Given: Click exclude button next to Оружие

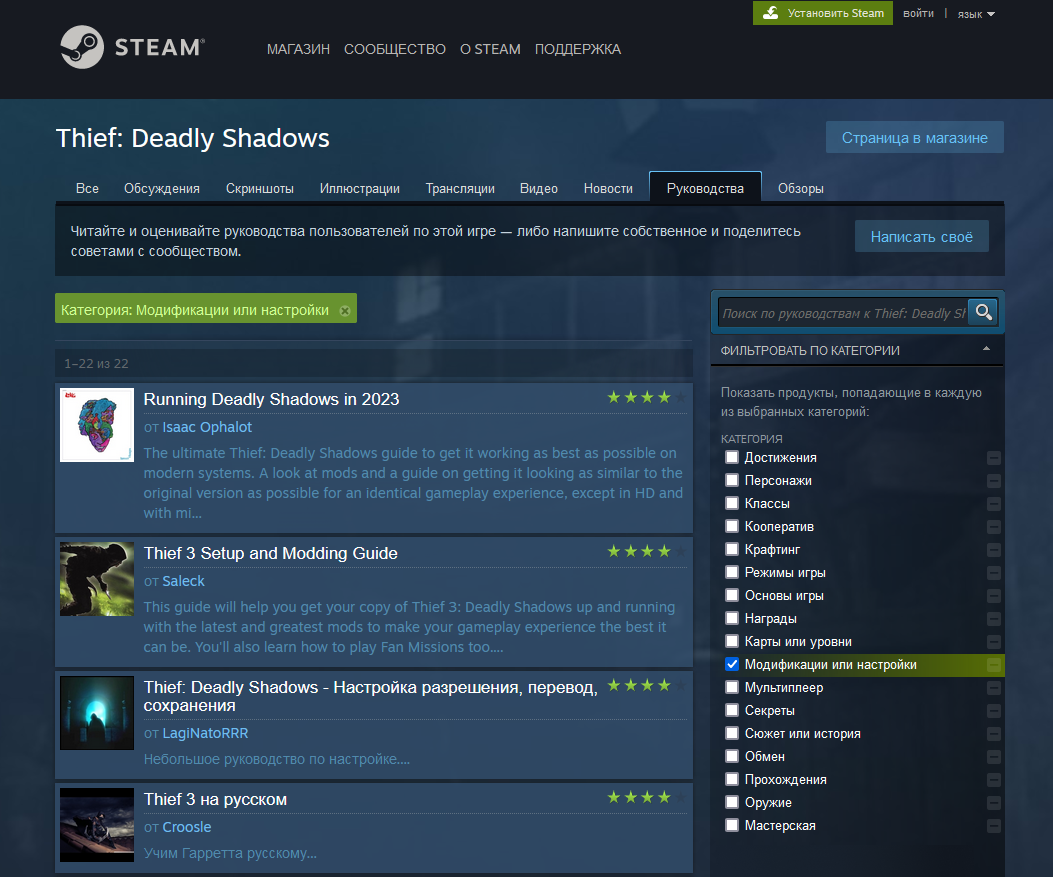Looking at the screenshot, I should point(994,802).
